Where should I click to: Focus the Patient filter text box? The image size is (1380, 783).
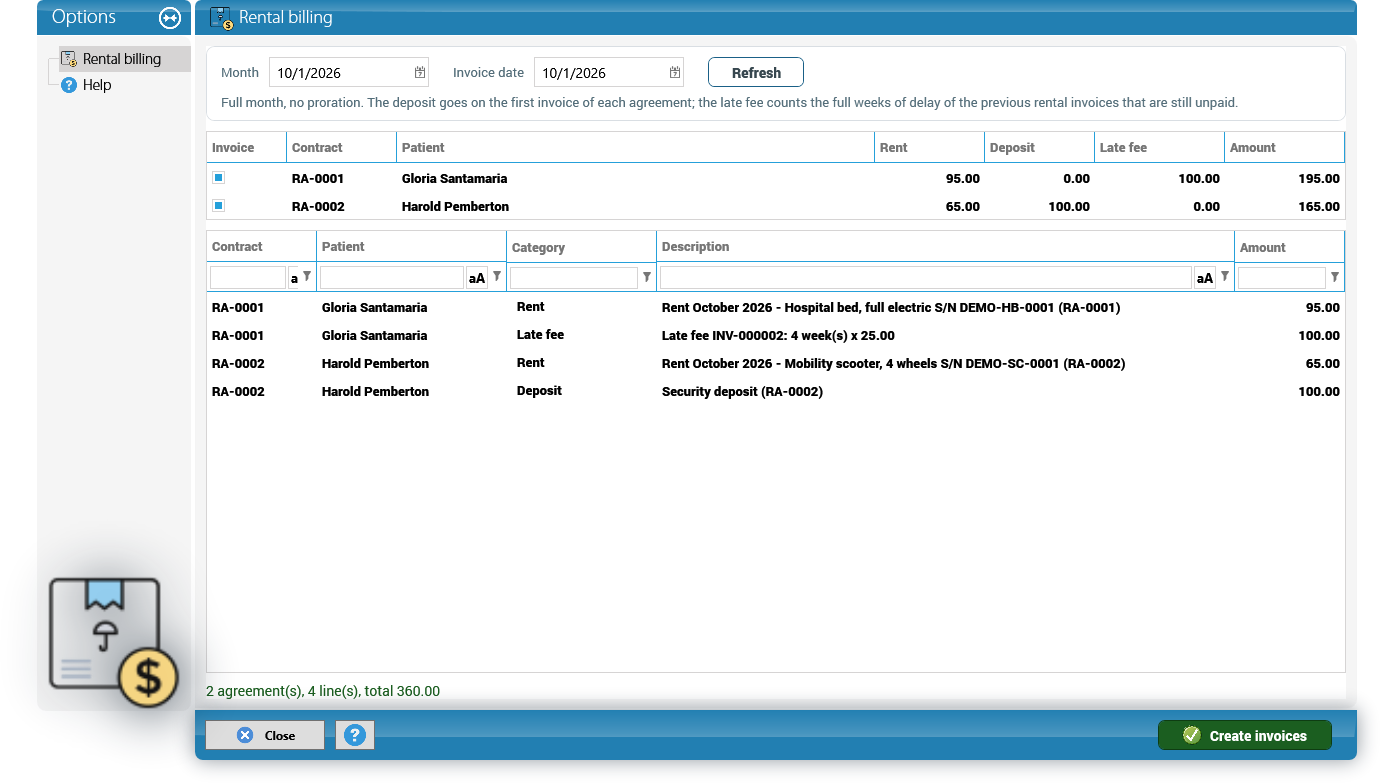[x=392, y=278]
